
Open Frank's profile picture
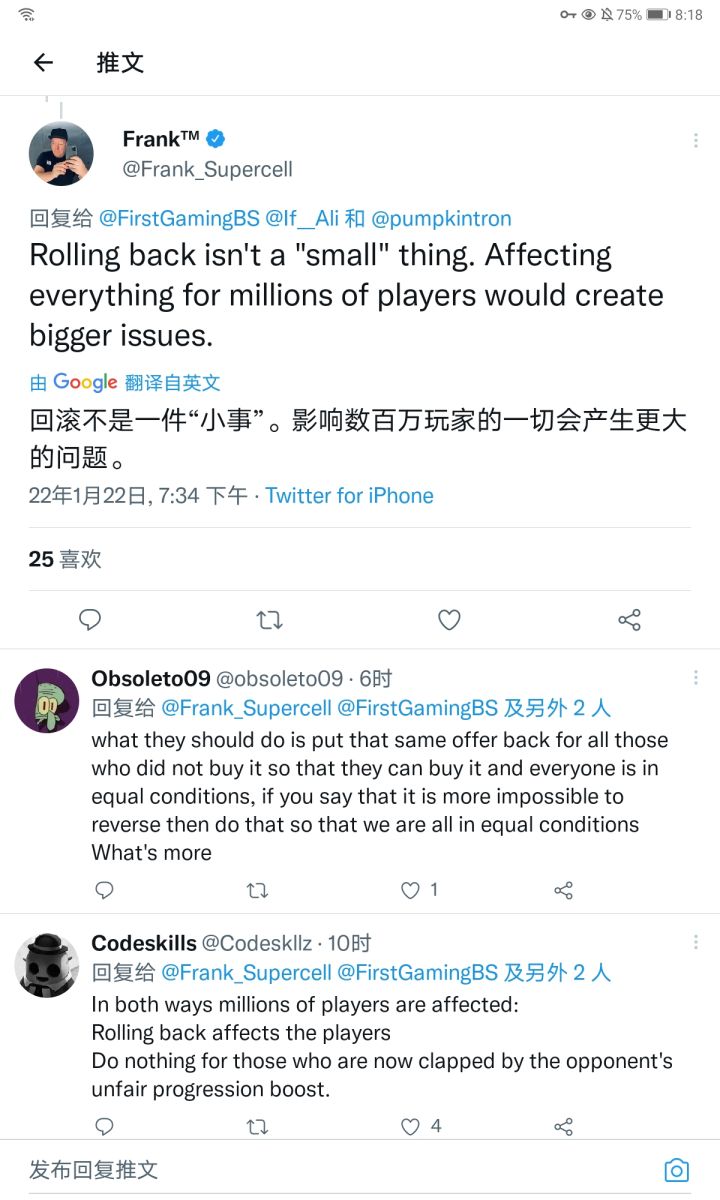point(60,153)
